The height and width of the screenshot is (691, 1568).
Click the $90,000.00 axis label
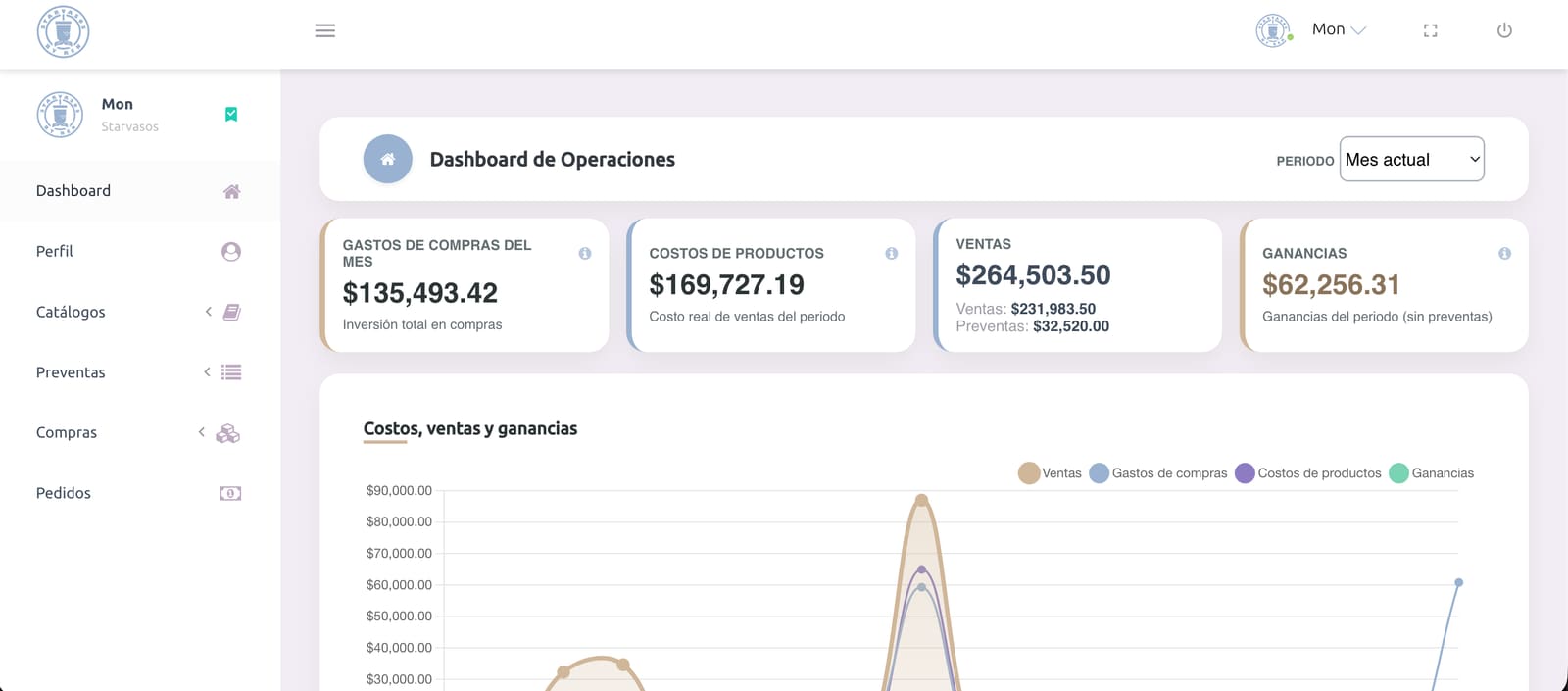click(399, 490)
